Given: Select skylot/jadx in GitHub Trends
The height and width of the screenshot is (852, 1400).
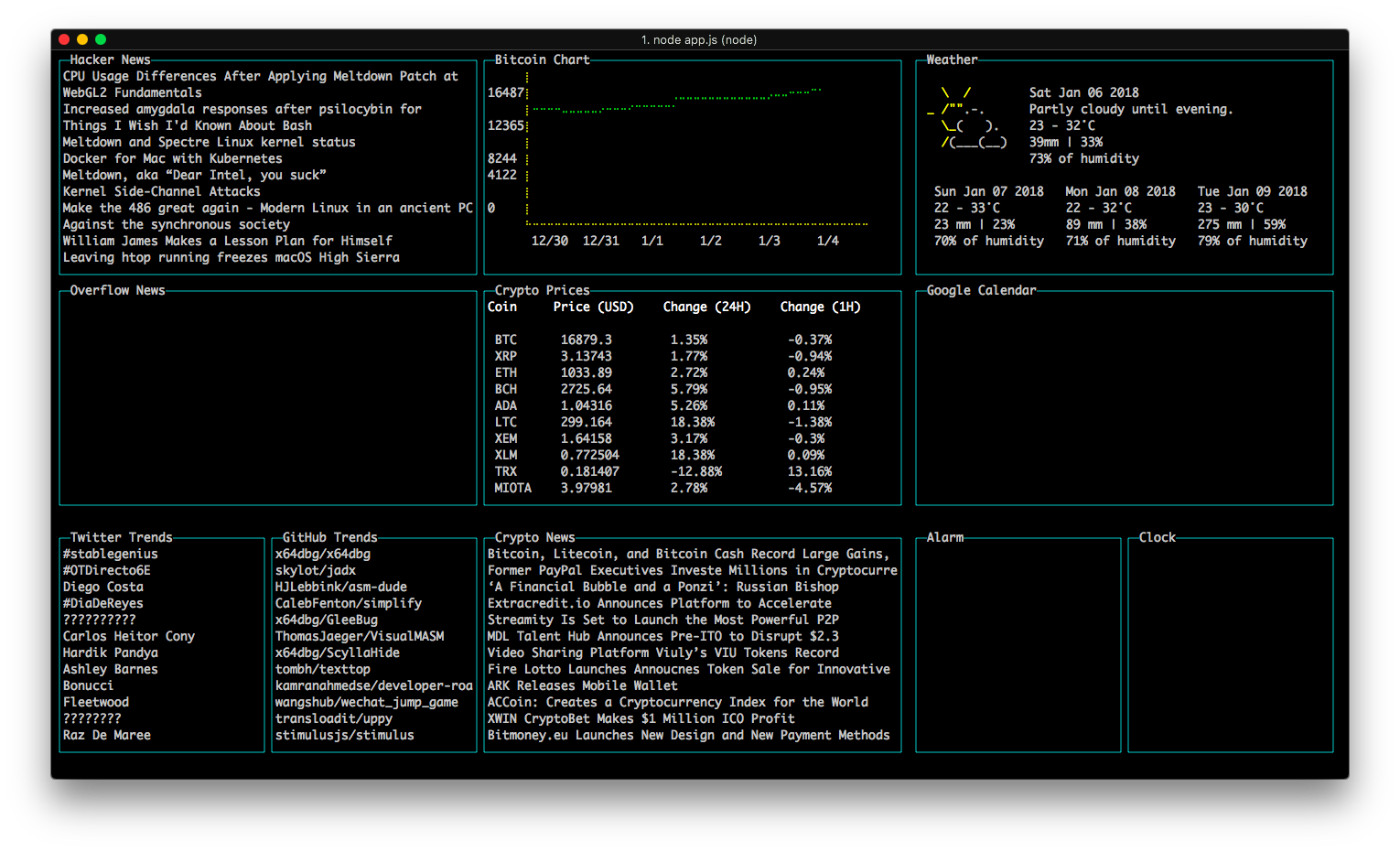Looking at the screenshot, I should pyautogui.click(x=315, y=570).
